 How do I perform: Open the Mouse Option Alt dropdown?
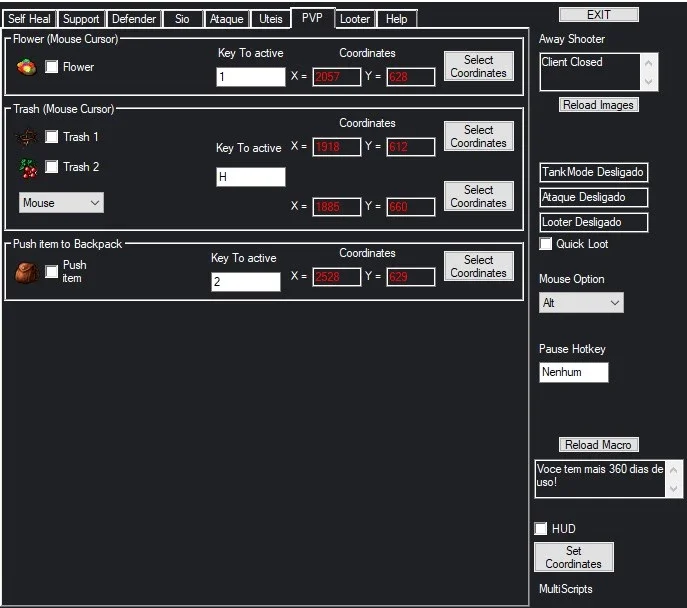pos(581,303)
